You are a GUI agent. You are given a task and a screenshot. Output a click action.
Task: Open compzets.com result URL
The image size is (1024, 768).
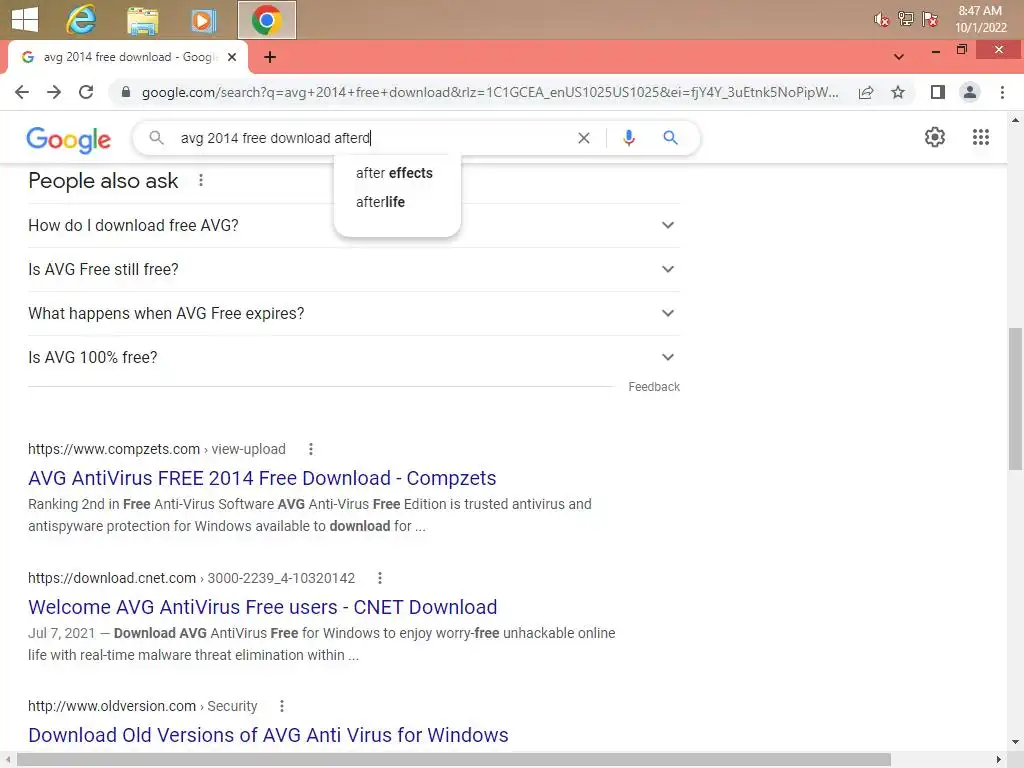(x=157, y=449)
